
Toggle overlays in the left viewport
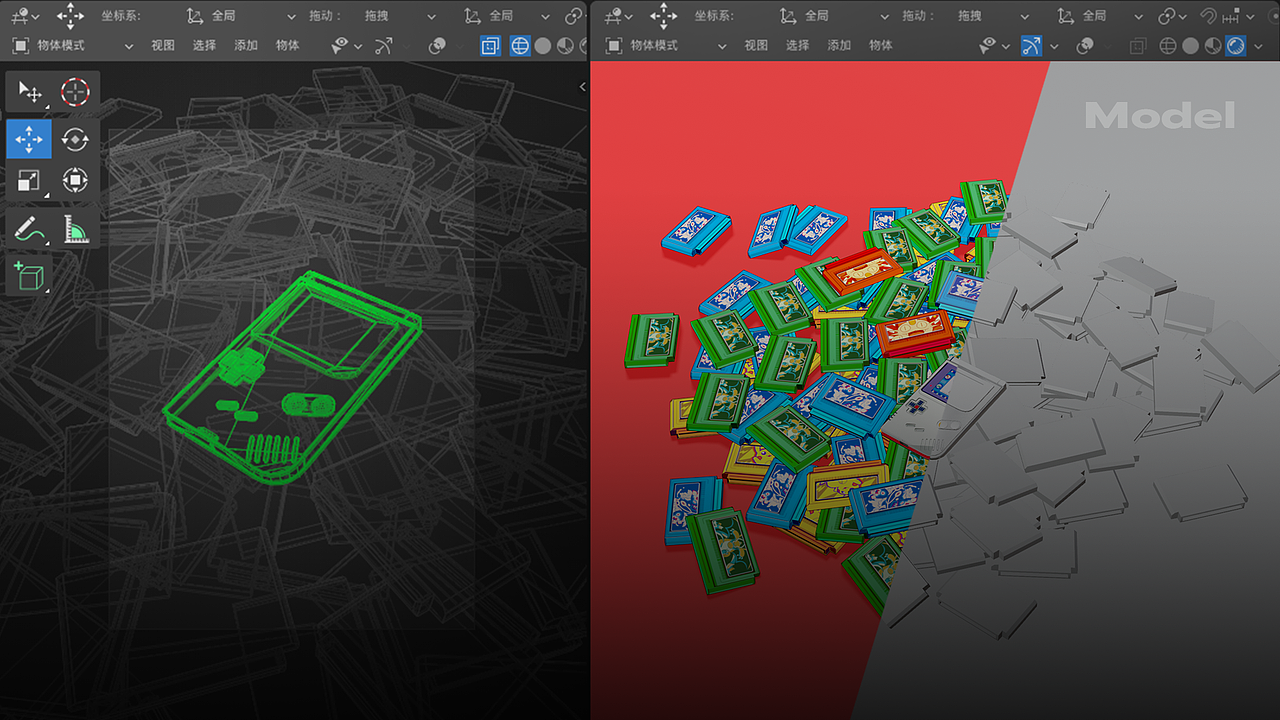click(437, 46)
